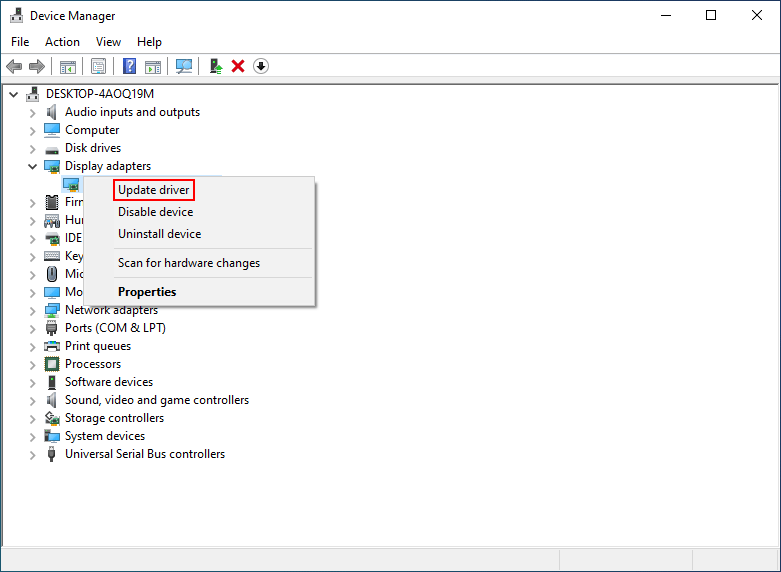The height and width of the screenshot is (572, 781).
Task: Maximize the Device Manager window
Action: (711, 15)
